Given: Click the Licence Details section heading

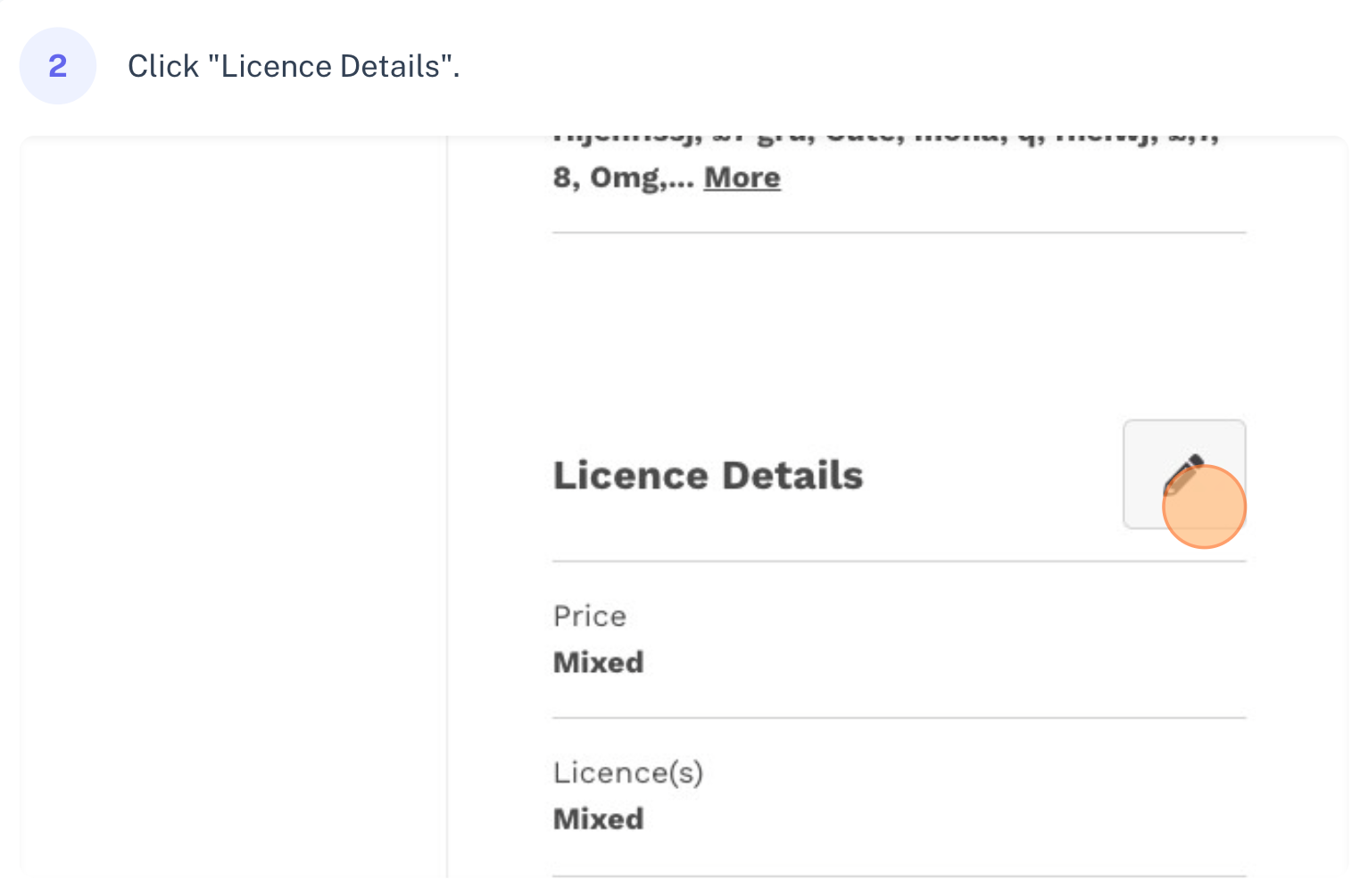Looking at the screenshot, I should pos(708,475).
